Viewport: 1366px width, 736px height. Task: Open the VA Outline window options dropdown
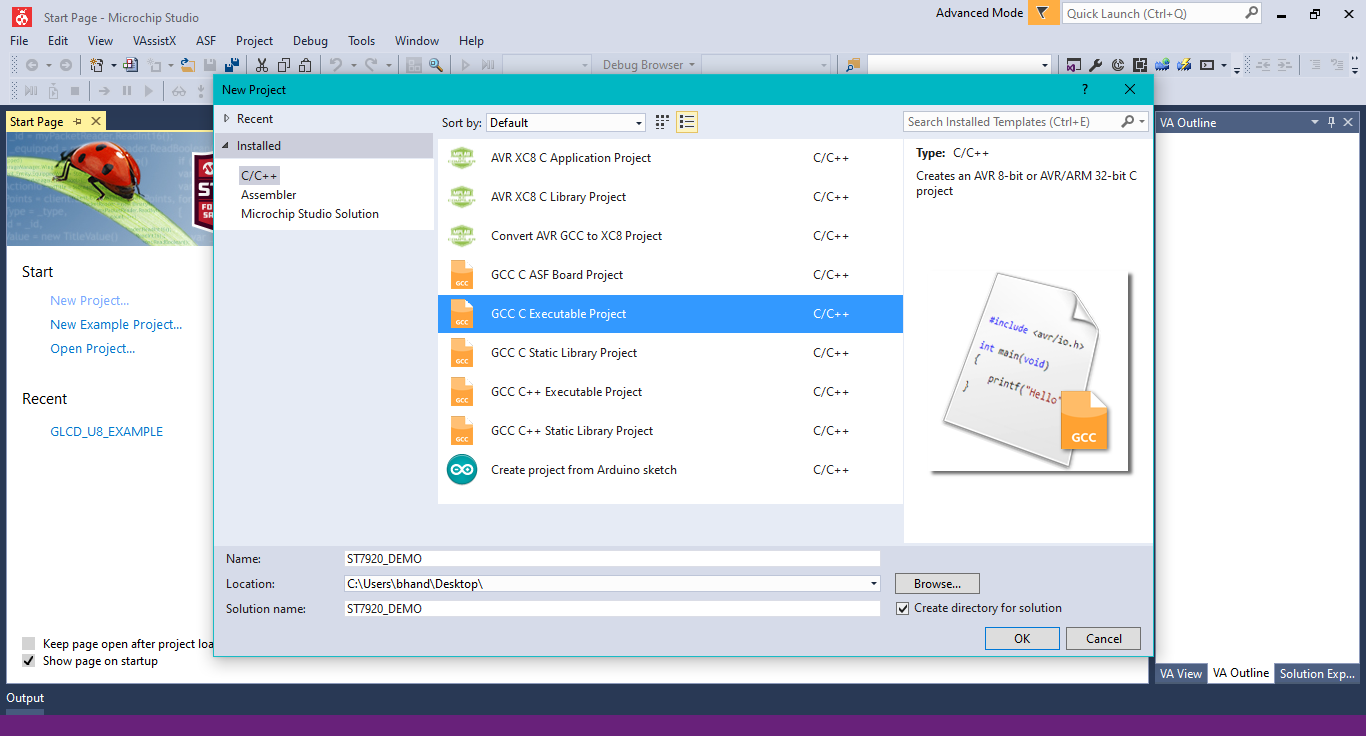coord(1315,122)
